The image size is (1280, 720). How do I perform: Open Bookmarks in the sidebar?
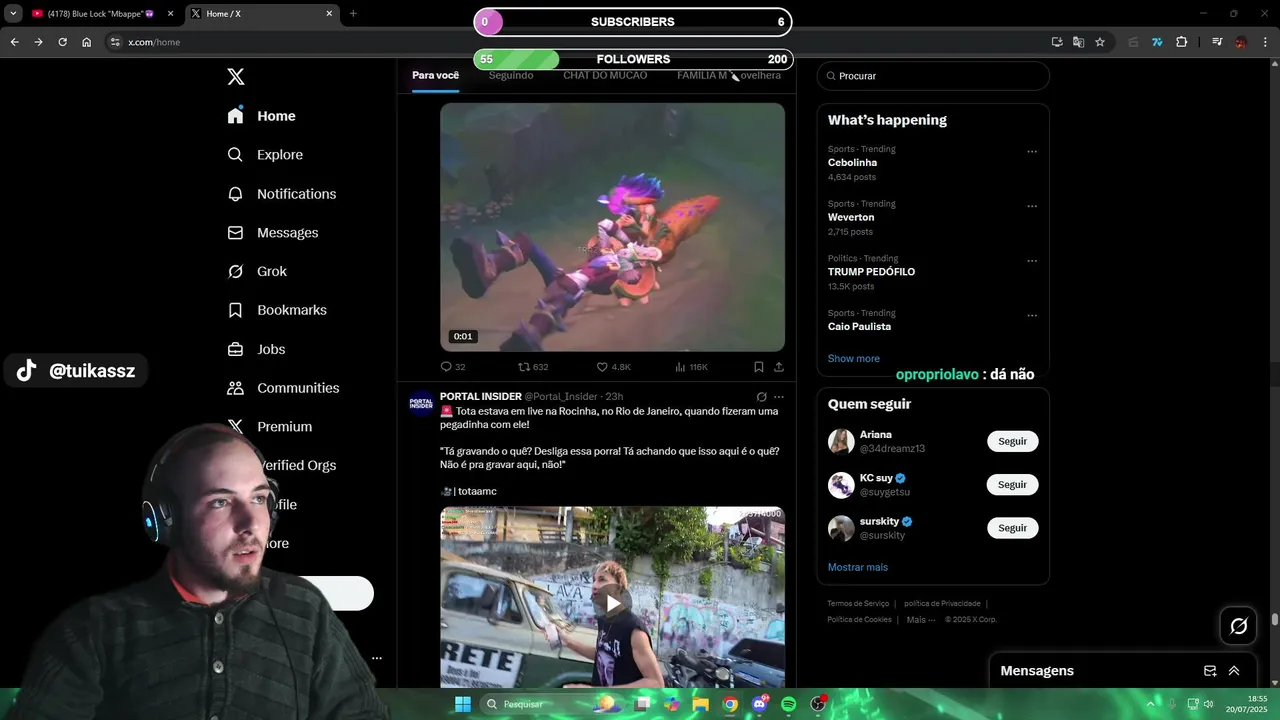277,310
